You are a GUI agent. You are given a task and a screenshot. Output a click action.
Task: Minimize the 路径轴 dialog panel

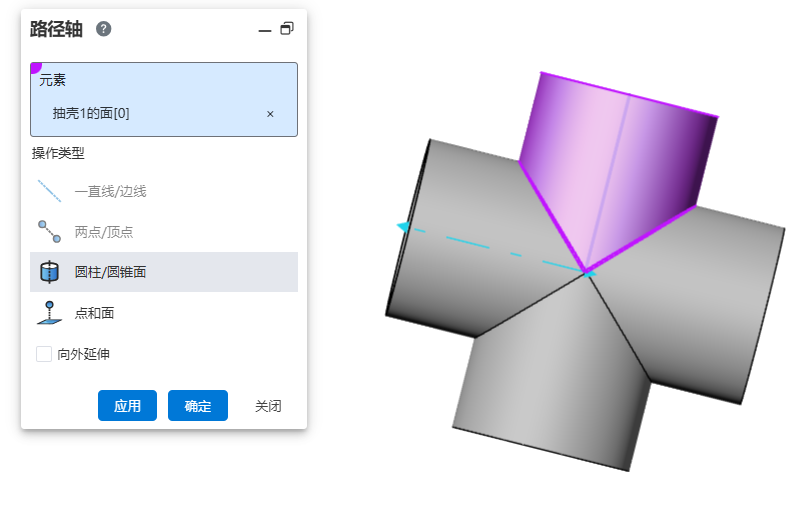[265, 30]
